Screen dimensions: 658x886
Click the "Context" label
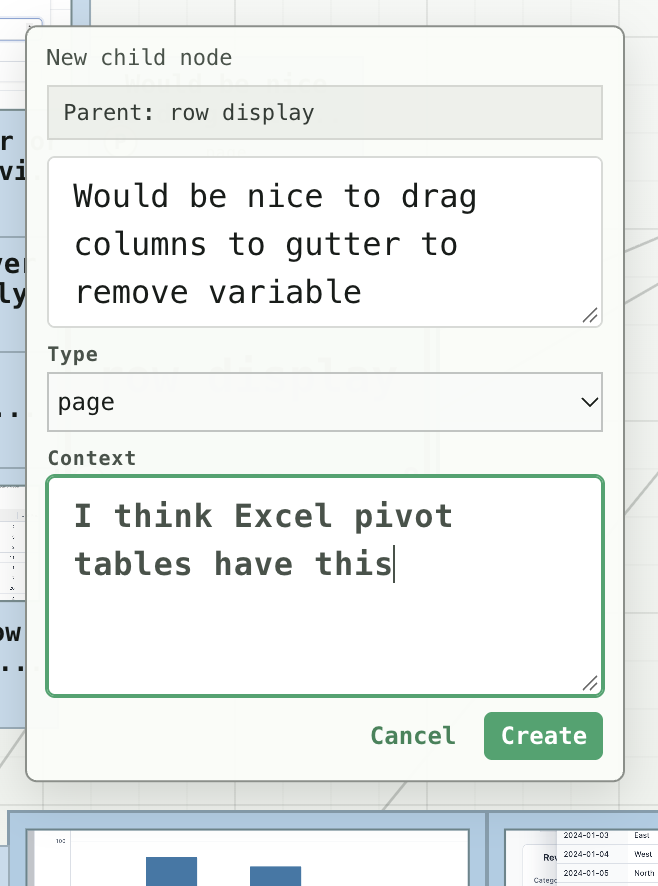coord(92,458)
